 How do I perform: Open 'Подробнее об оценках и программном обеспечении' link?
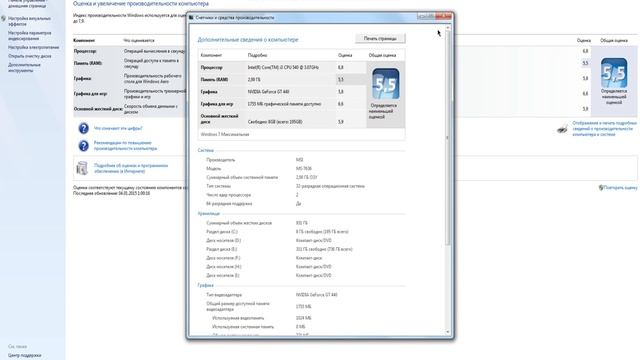coord(131,169)
